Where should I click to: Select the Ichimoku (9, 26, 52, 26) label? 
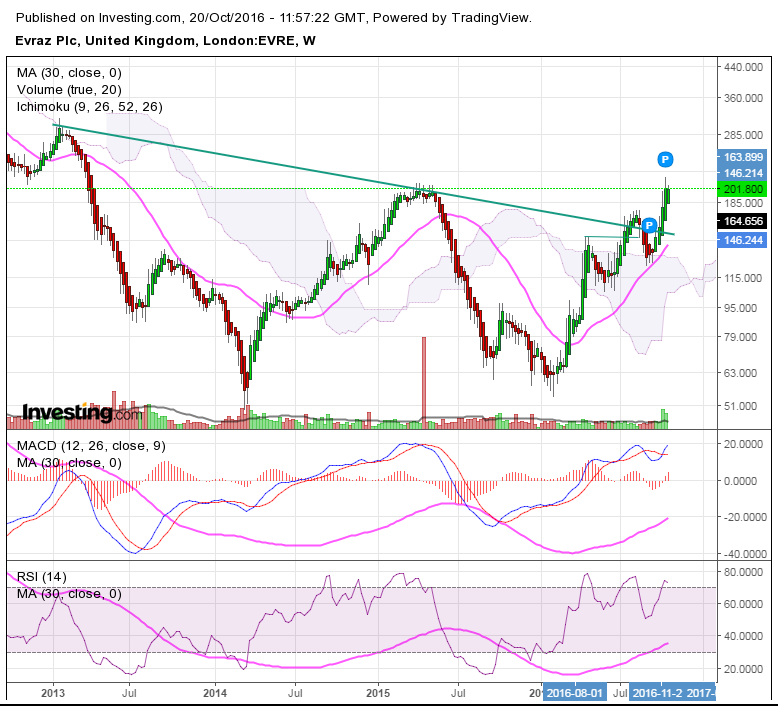[89, 107]
